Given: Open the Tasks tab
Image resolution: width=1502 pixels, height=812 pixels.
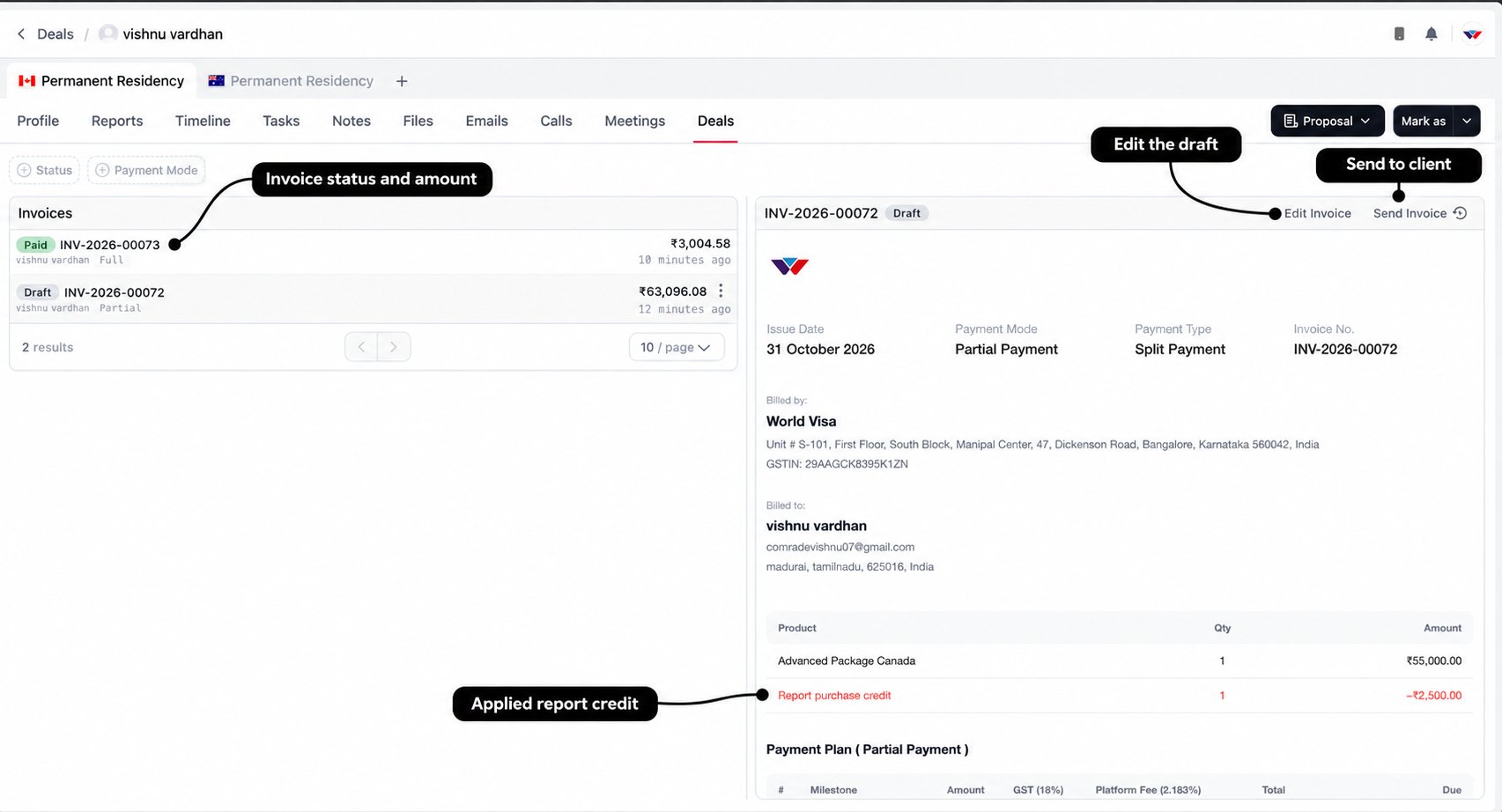Looking at the screenshot, I should pyautogui.click(x=281, y=121).
